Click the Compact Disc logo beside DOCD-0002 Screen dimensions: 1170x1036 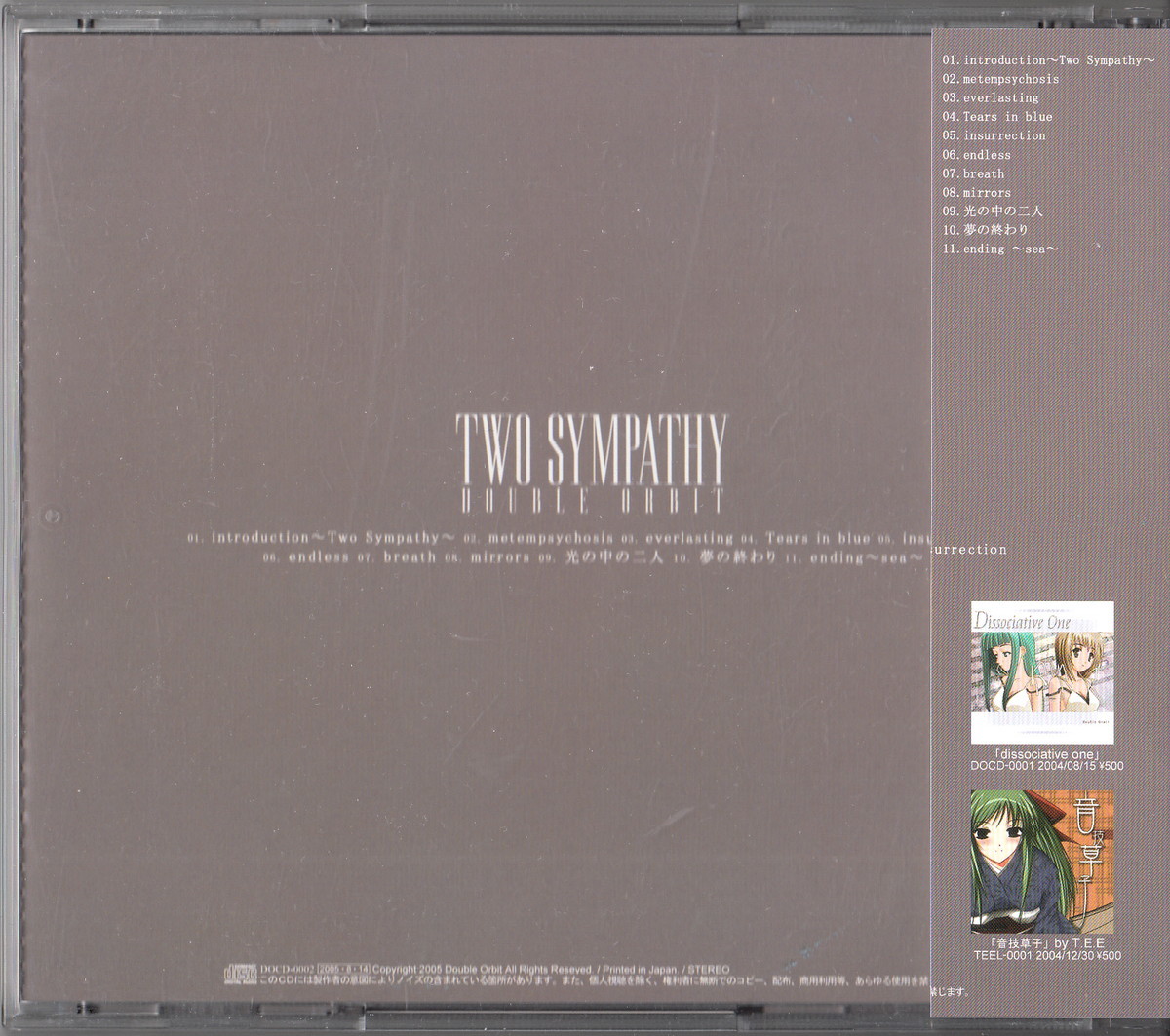pos(243,973)
